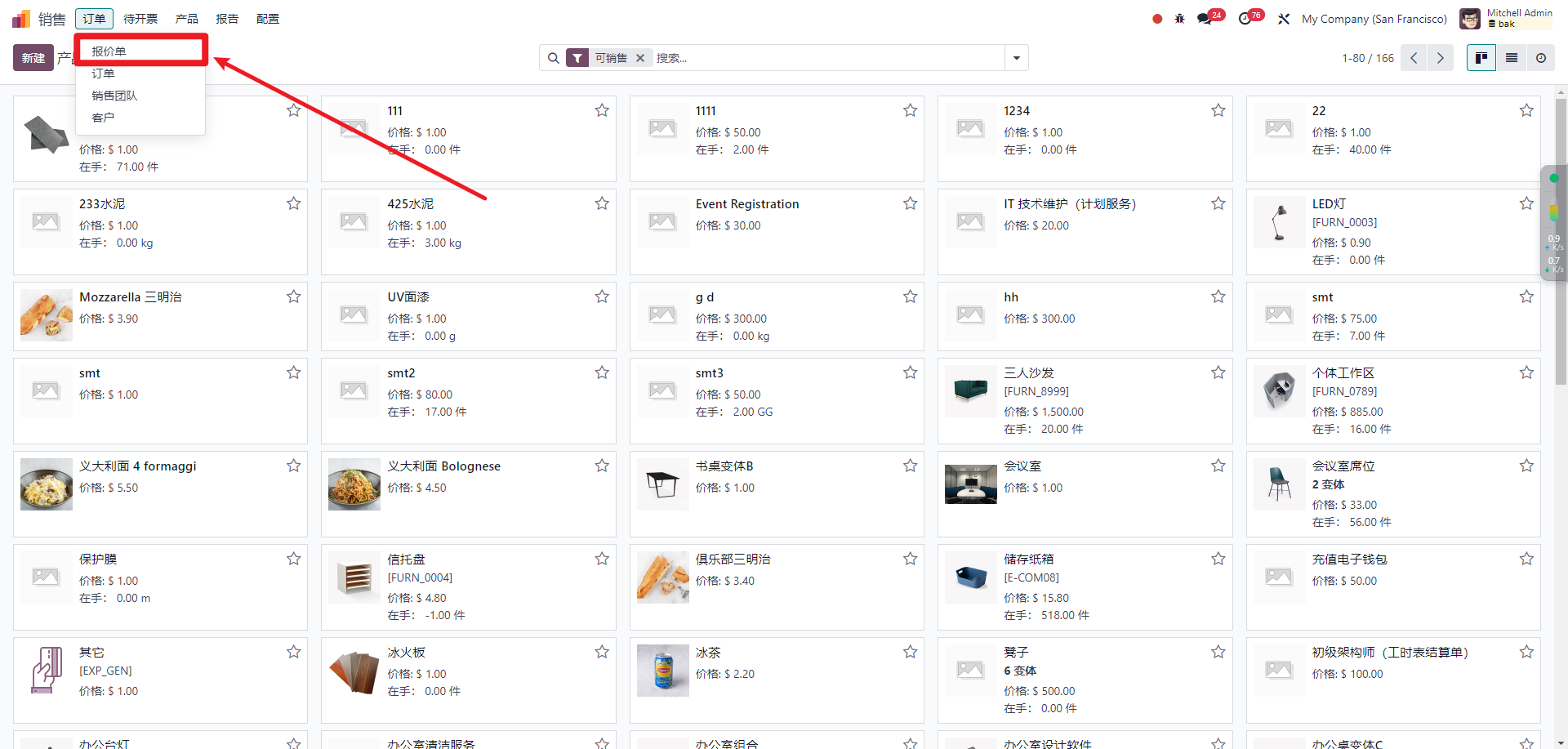This screenshot has height=749, width=1568.
Task: Open the 报告 menu
Action: tap(227, 19)
